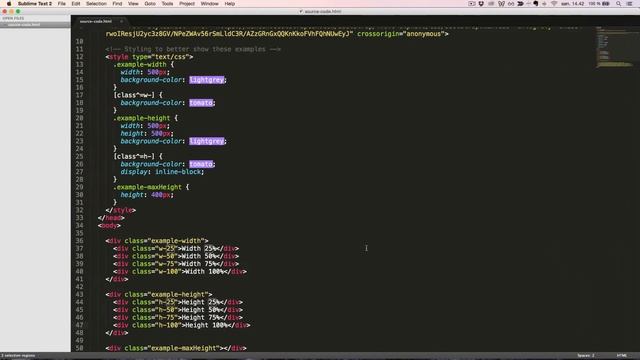Click the 'Width 75%' div line

coord(176,264)
